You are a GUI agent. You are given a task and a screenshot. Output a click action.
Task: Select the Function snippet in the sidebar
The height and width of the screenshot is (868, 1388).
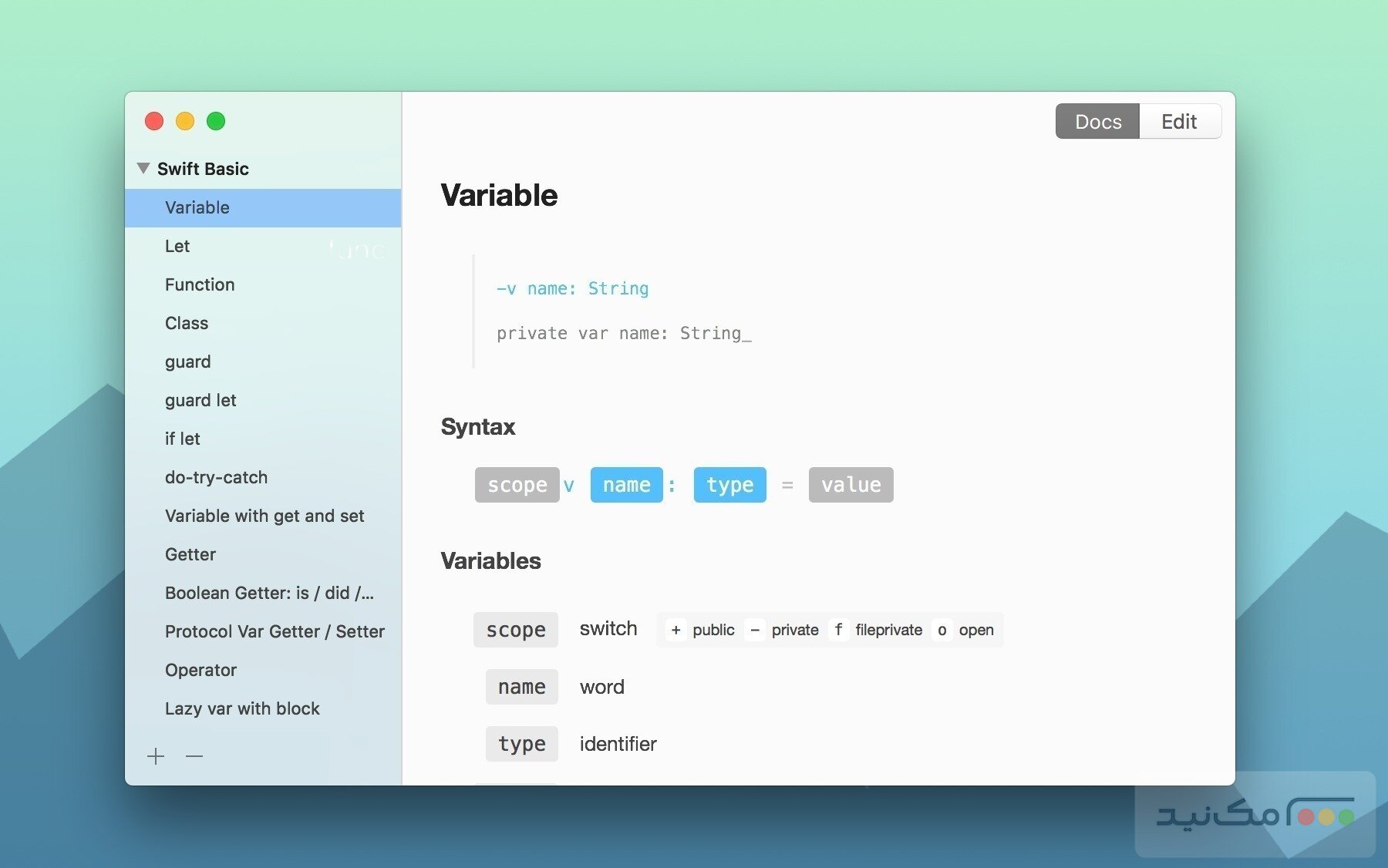tap(200, 284)
